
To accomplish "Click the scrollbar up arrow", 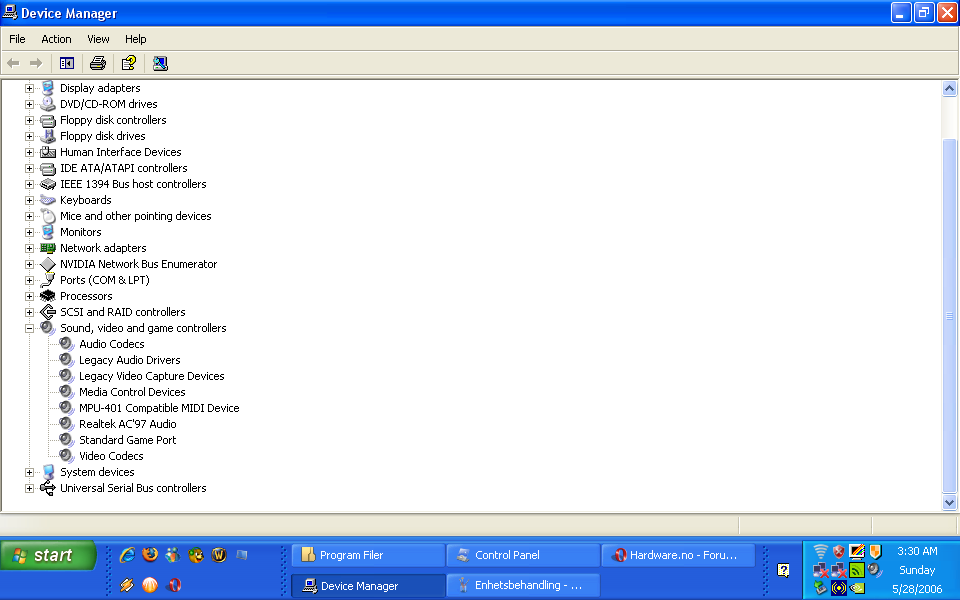I will [949, 89].
